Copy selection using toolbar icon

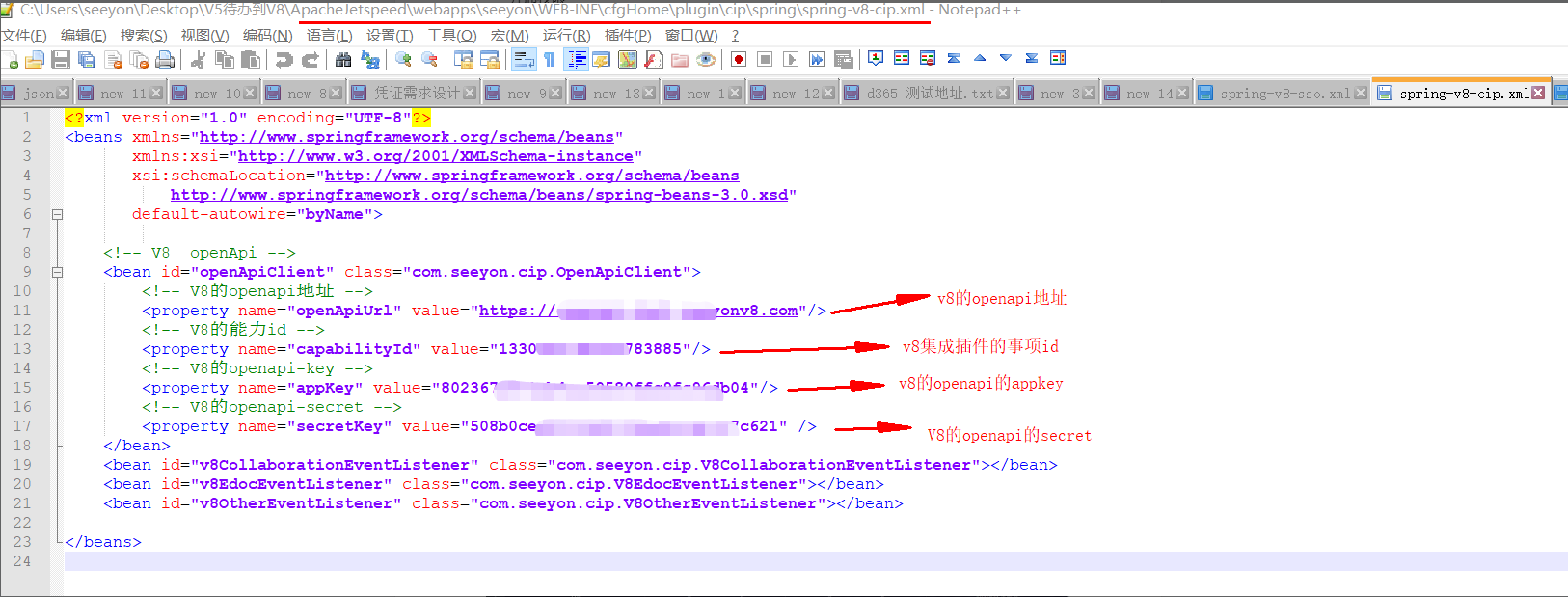click(x=225, y=60)
